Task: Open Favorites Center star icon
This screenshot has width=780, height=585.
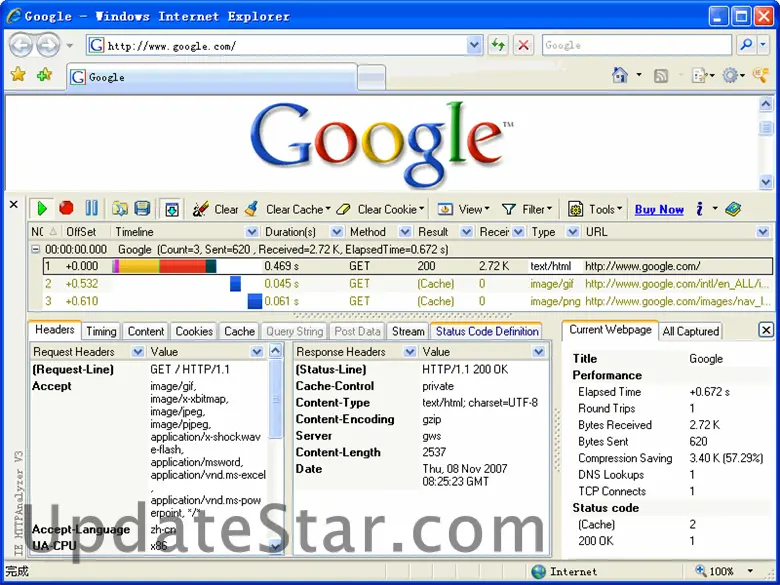Action: [x=18, y=75]
